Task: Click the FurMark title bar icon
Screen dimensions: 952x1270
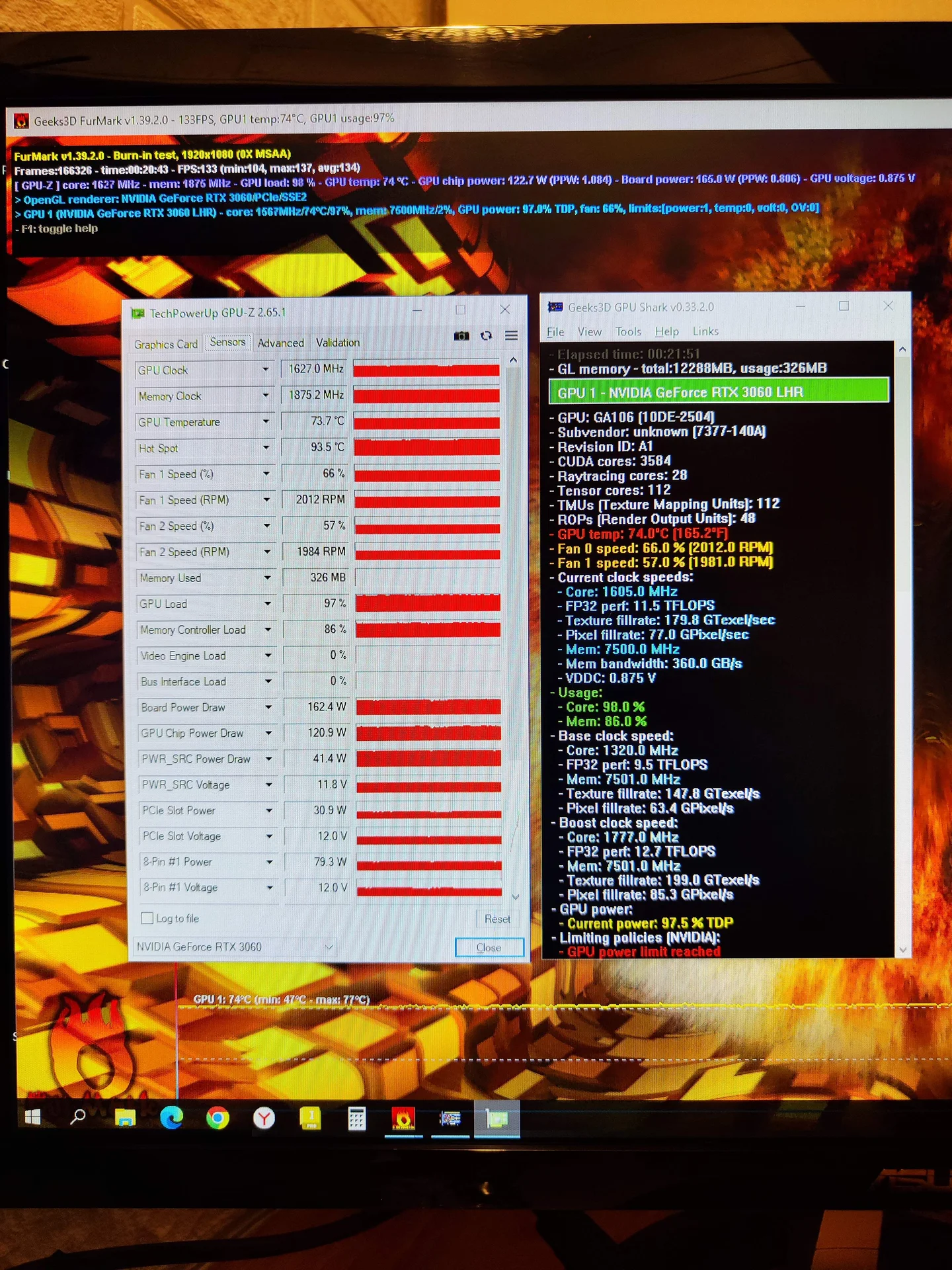Action: [x=21, y=121]
